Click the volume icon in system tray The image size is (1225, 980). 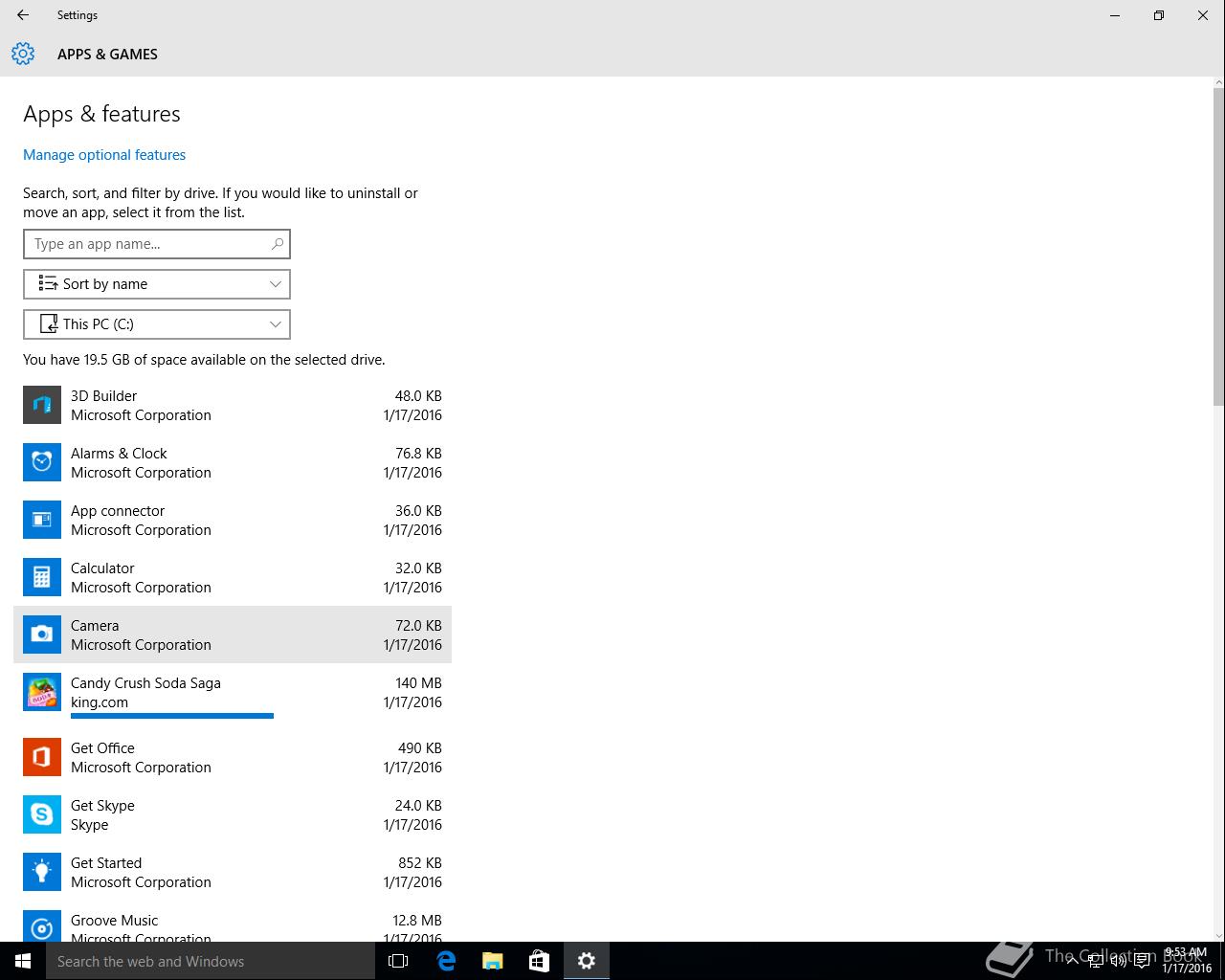[1118, 962]
